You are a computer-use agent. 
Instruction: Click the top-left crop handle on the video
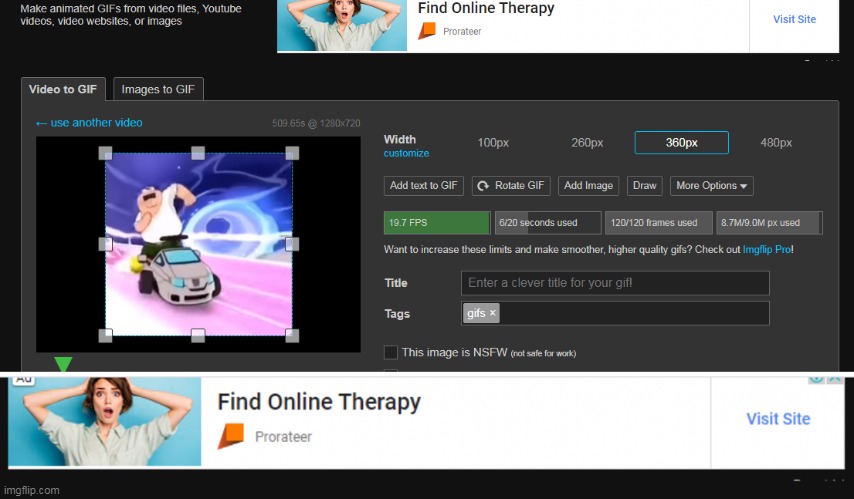(105, 152)
